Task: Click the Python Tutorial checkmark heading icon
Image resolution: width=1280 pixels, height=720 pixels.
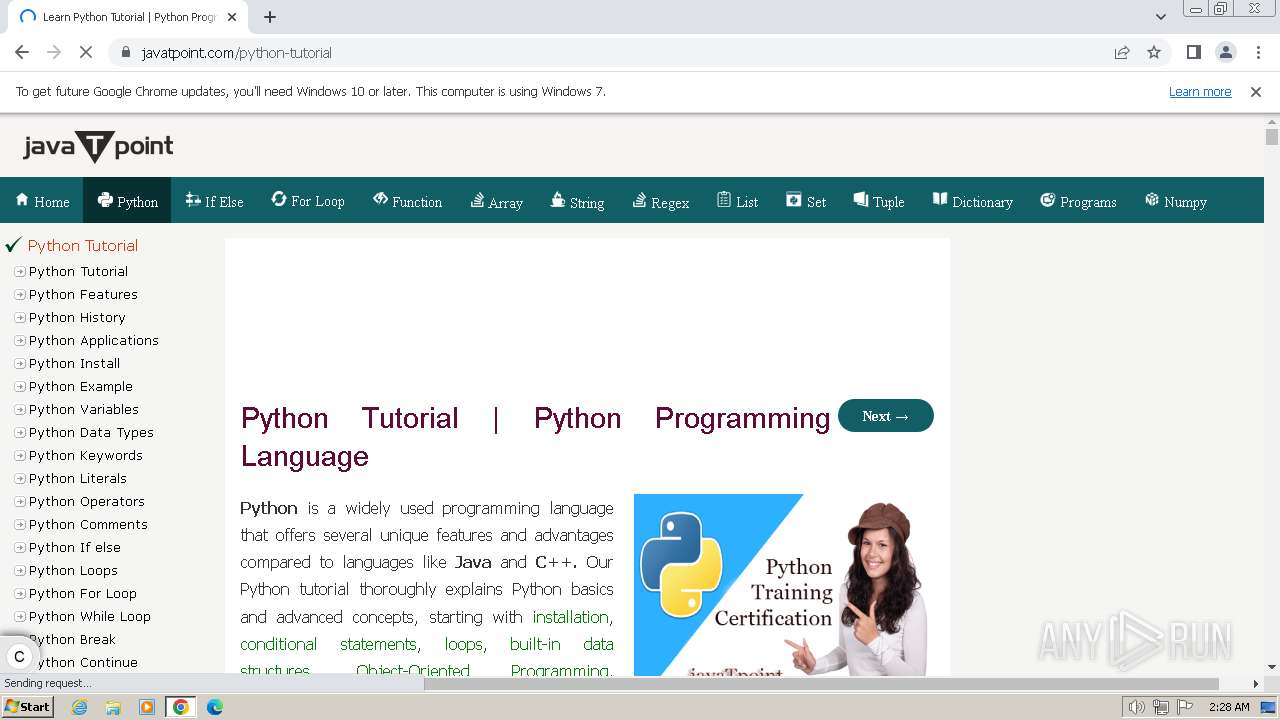Action: [x=13, y=245]
